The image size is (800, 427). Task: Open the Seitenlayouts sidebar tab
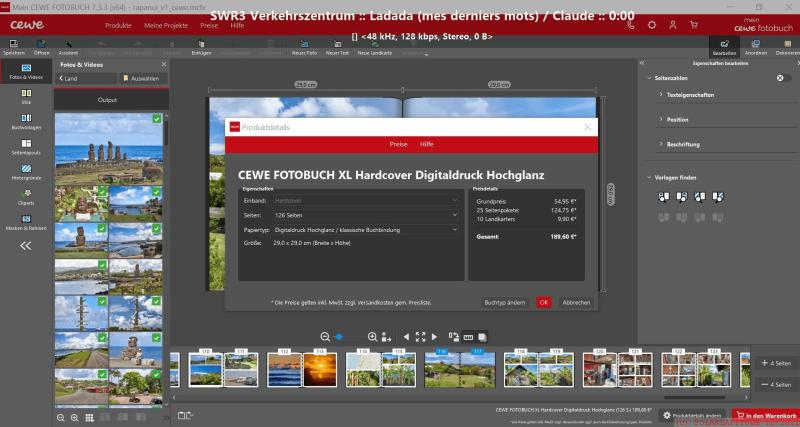pos(27,147)
